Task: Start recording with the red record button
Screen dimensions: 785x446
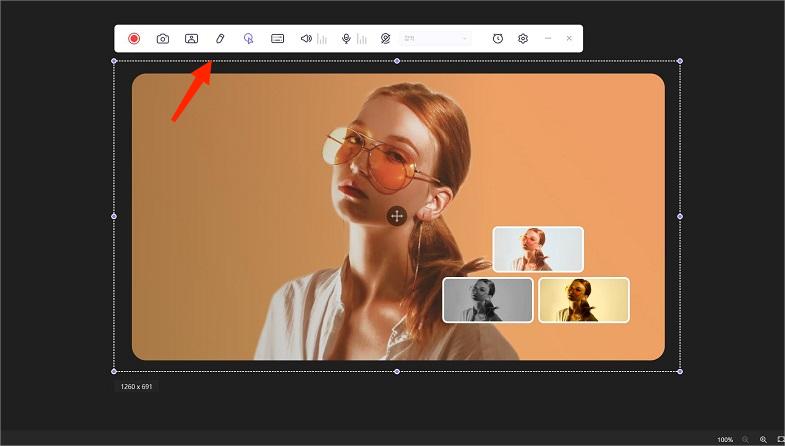Action: [134, 39]
